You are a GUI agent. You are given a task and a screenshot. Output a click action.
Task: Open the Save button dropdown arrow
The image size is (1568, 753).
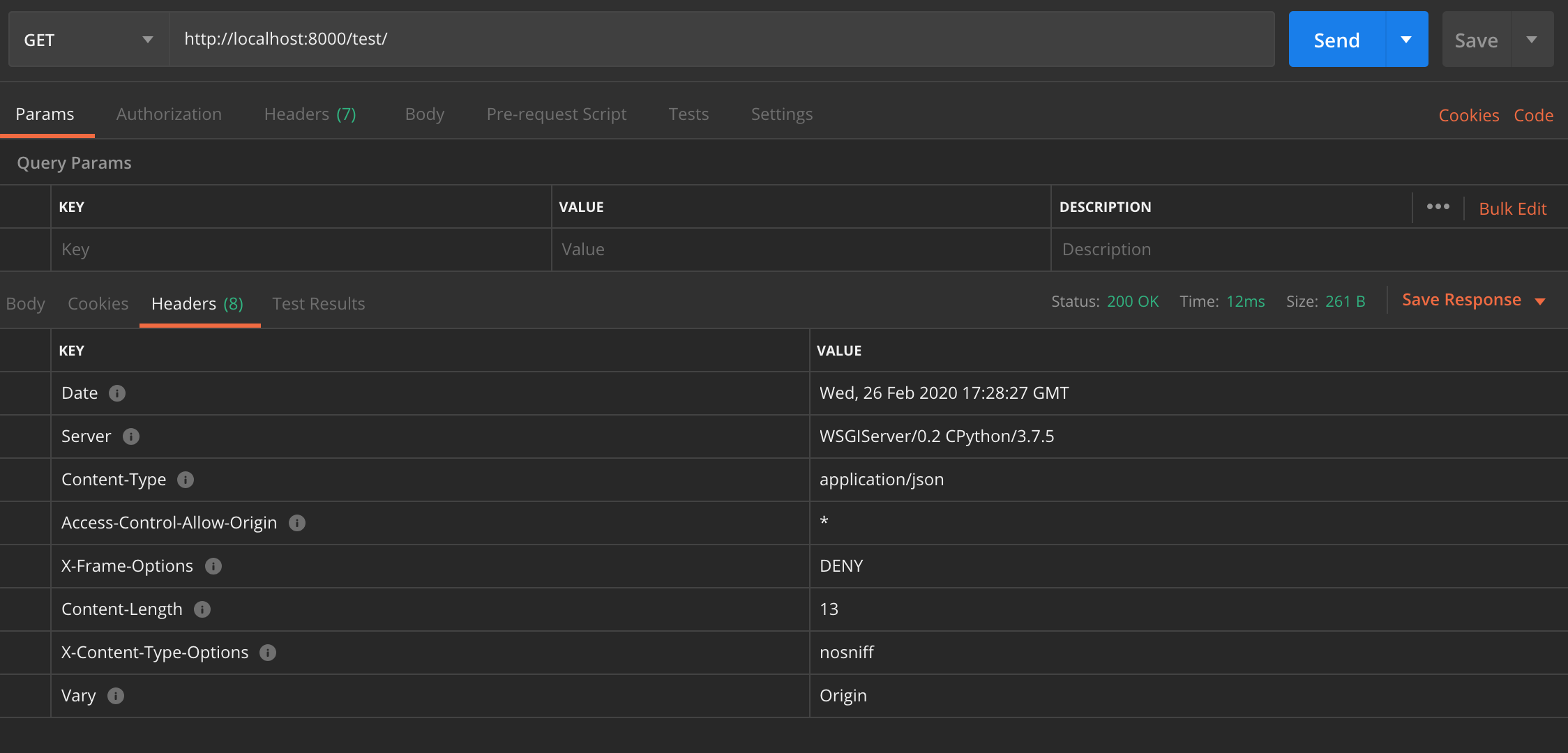point(1532,39)
